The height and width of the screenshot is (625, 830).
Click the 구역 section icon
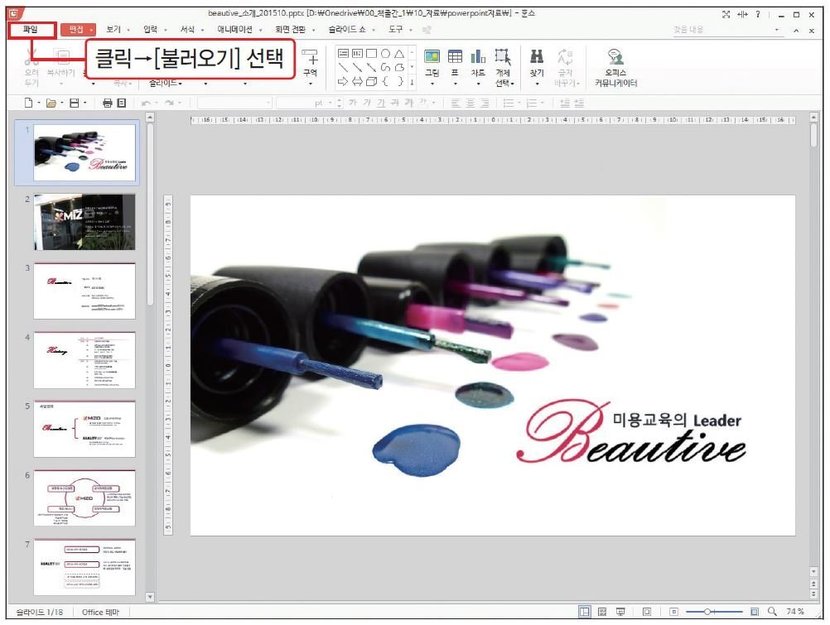point(311,57)
